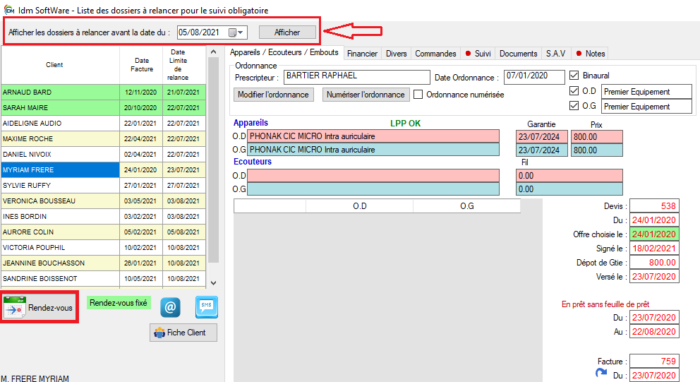Open the S.A.V tab
Screen dimensions: 700x382
click(555, 54)
